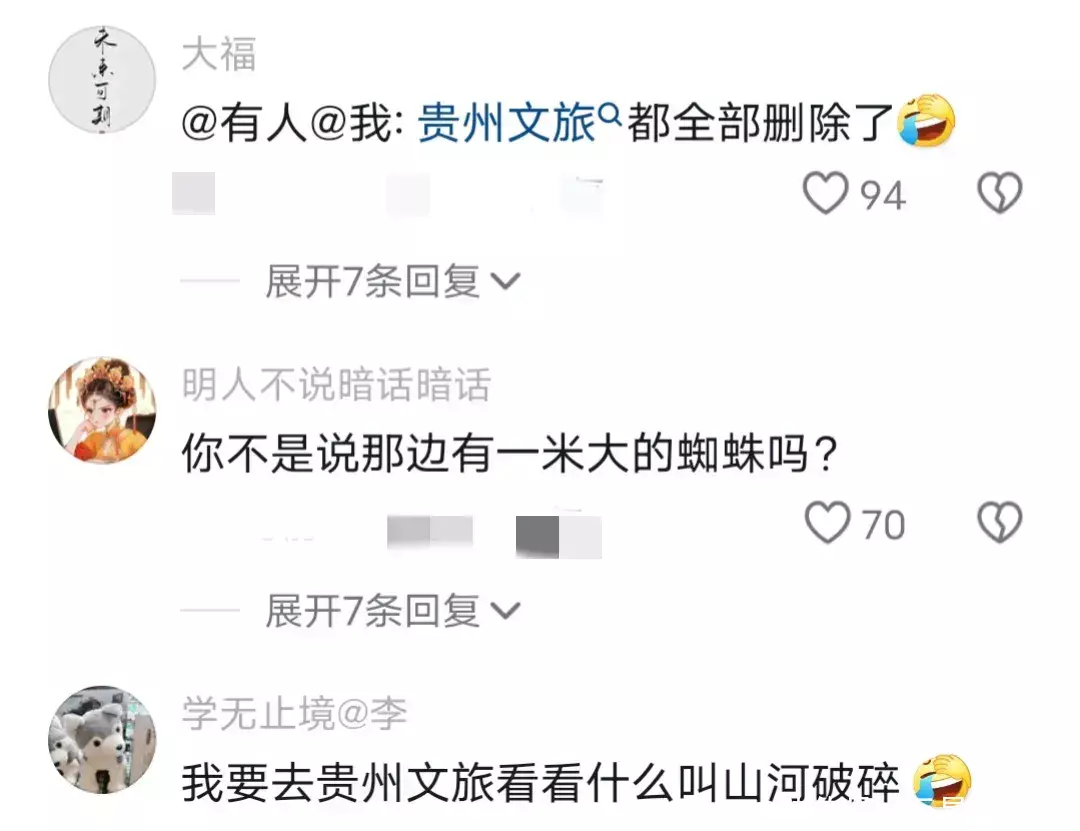Click the chevron beside second 展开7条回复
The image size is (1080, 831).
pos(505,611)
